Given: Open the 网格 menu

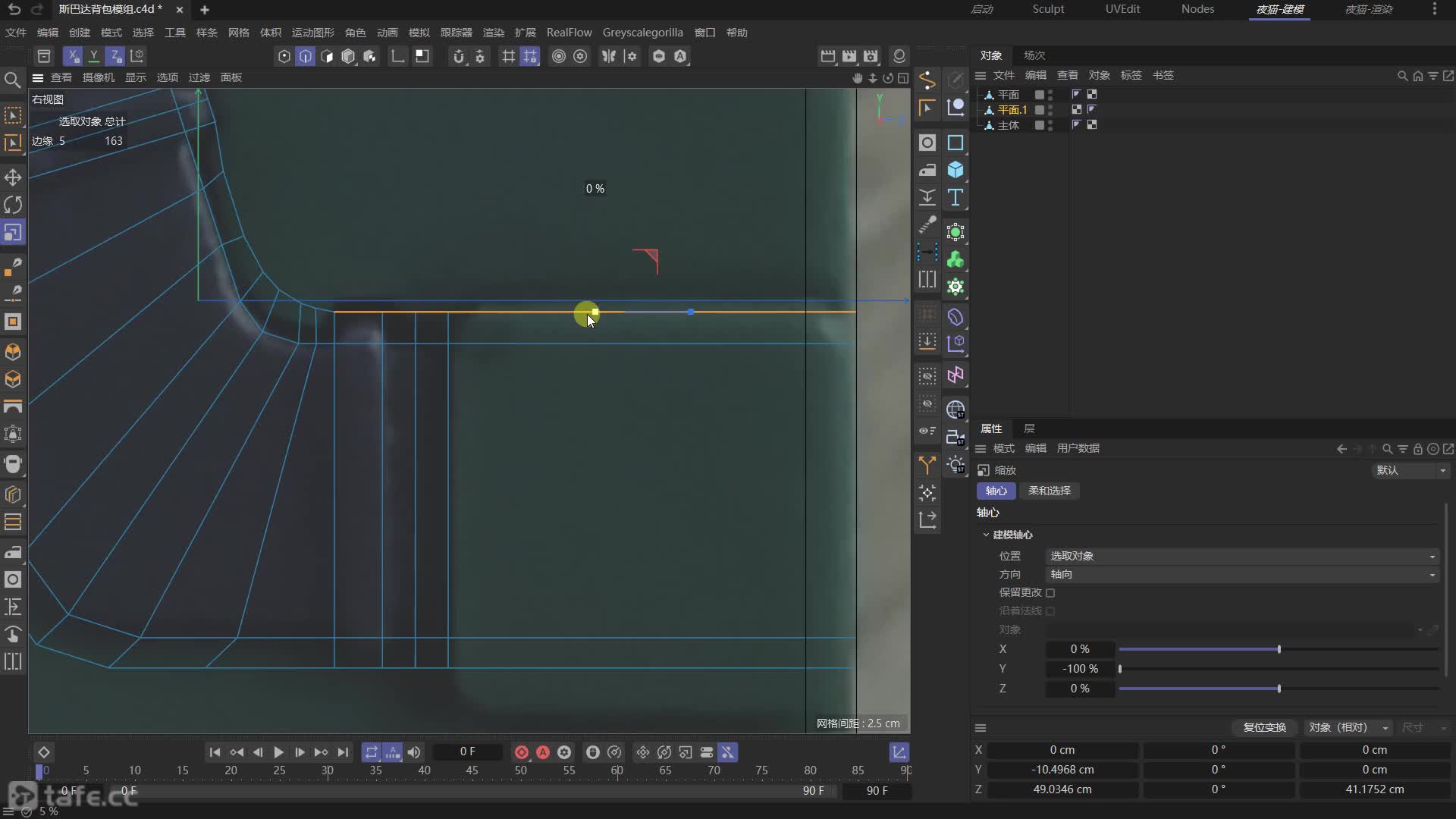Looking at the screenshot, I should pos(238,33).
